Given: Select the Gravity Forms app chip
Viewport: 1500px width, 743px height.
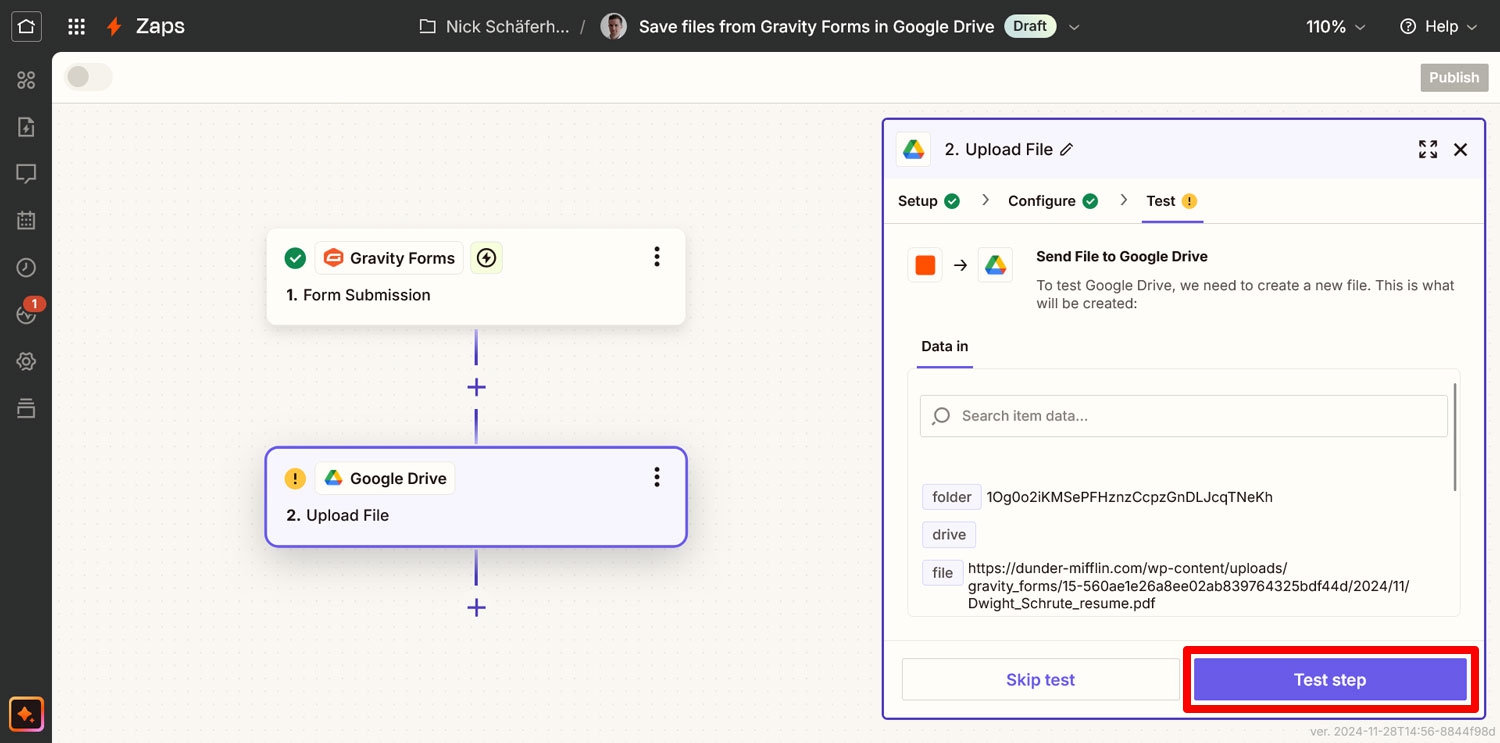Looking at the screenshot, I should pos(389,258).
